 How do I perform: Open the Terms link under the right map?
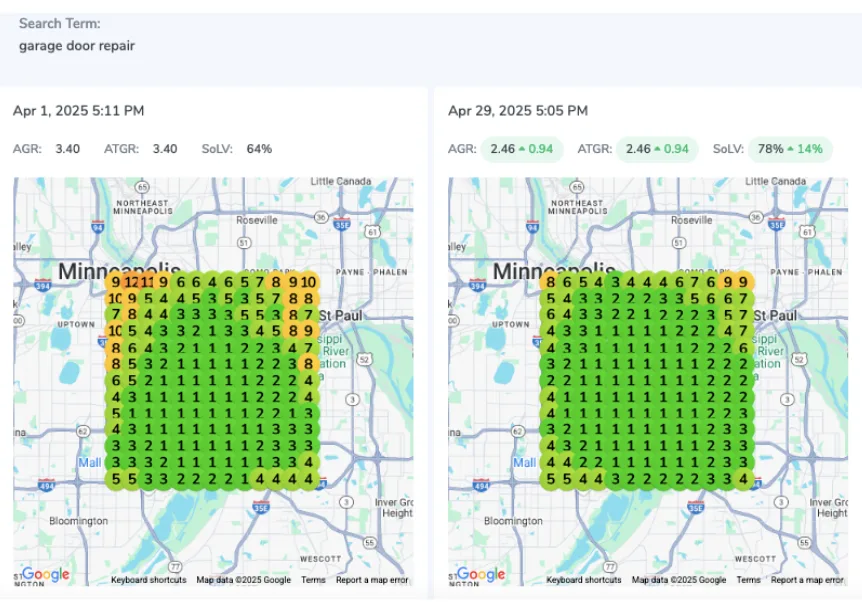(x=748, y=580)
